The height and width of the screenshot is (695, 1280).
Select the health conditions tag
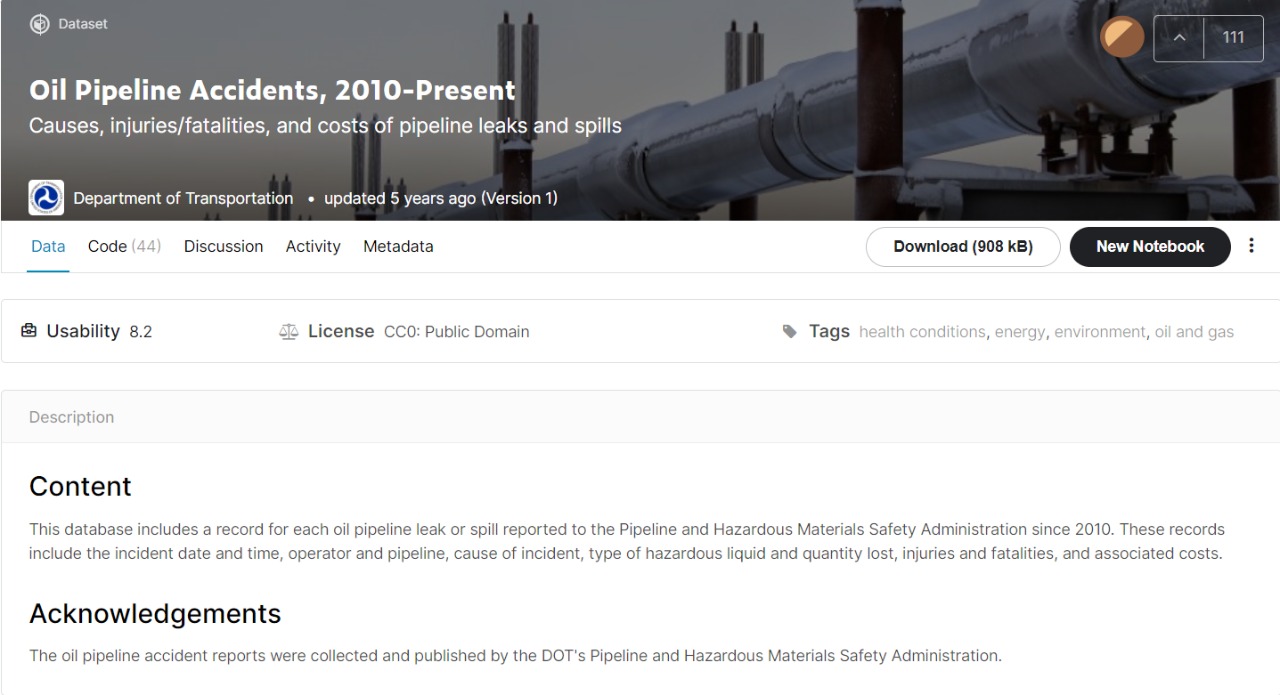pos(922,332)
